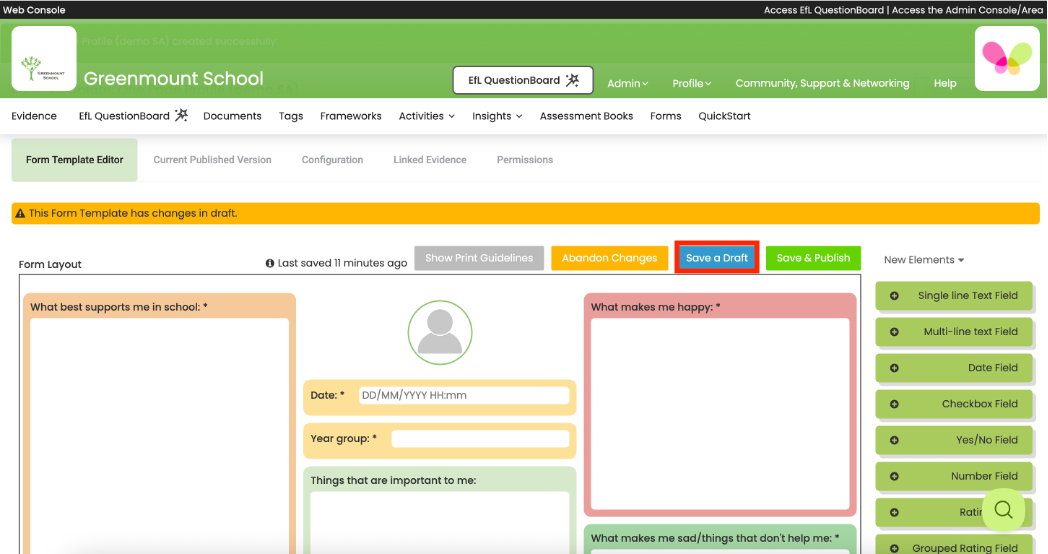Click the profile avatar placeholder
The width and height of the screenshot is (1048, 554).
[440, 332]
